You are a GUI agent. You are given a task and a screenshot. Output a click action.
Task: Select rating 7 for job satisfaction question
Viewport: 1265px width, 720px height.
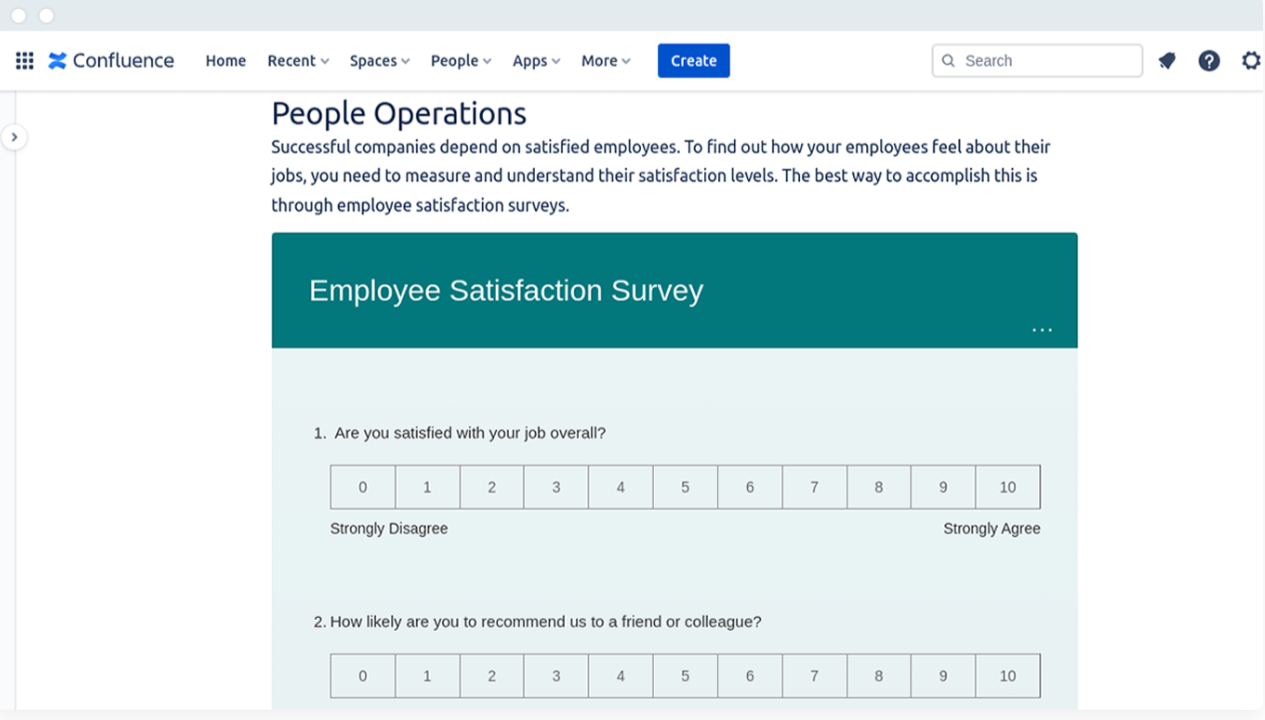[814, 487]
